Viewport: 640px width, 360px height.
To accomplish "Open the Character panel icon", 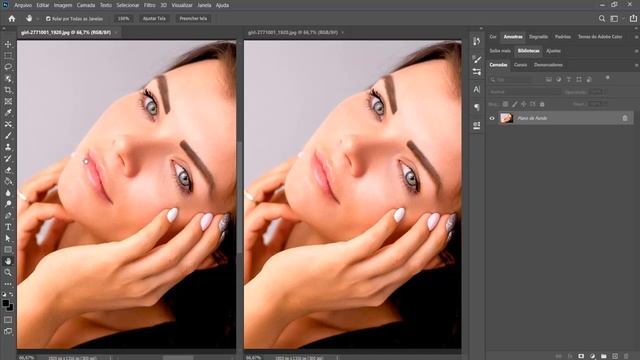I will click(477, 89).
